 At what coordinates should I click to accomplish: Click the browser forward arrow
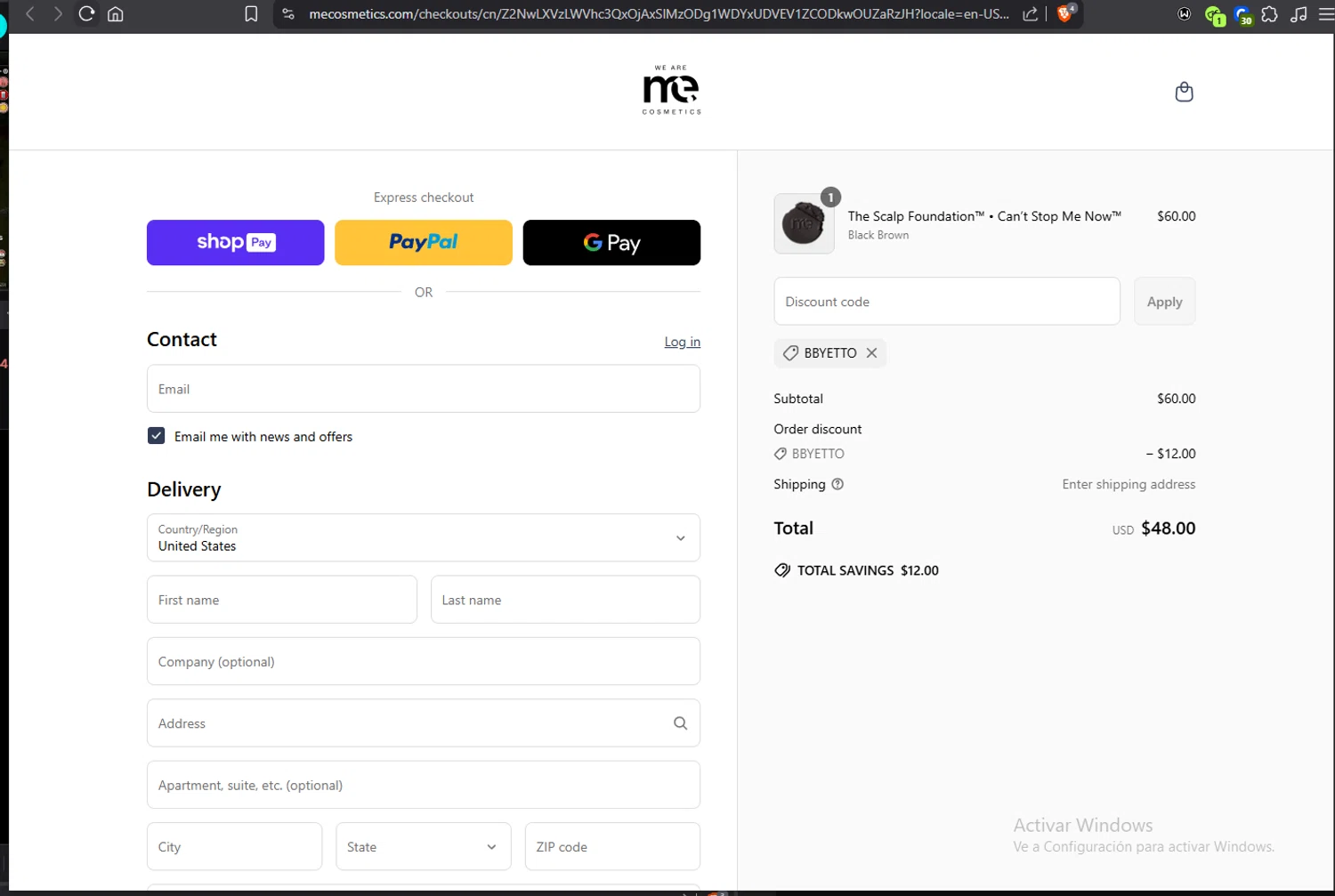pos(58,14)
